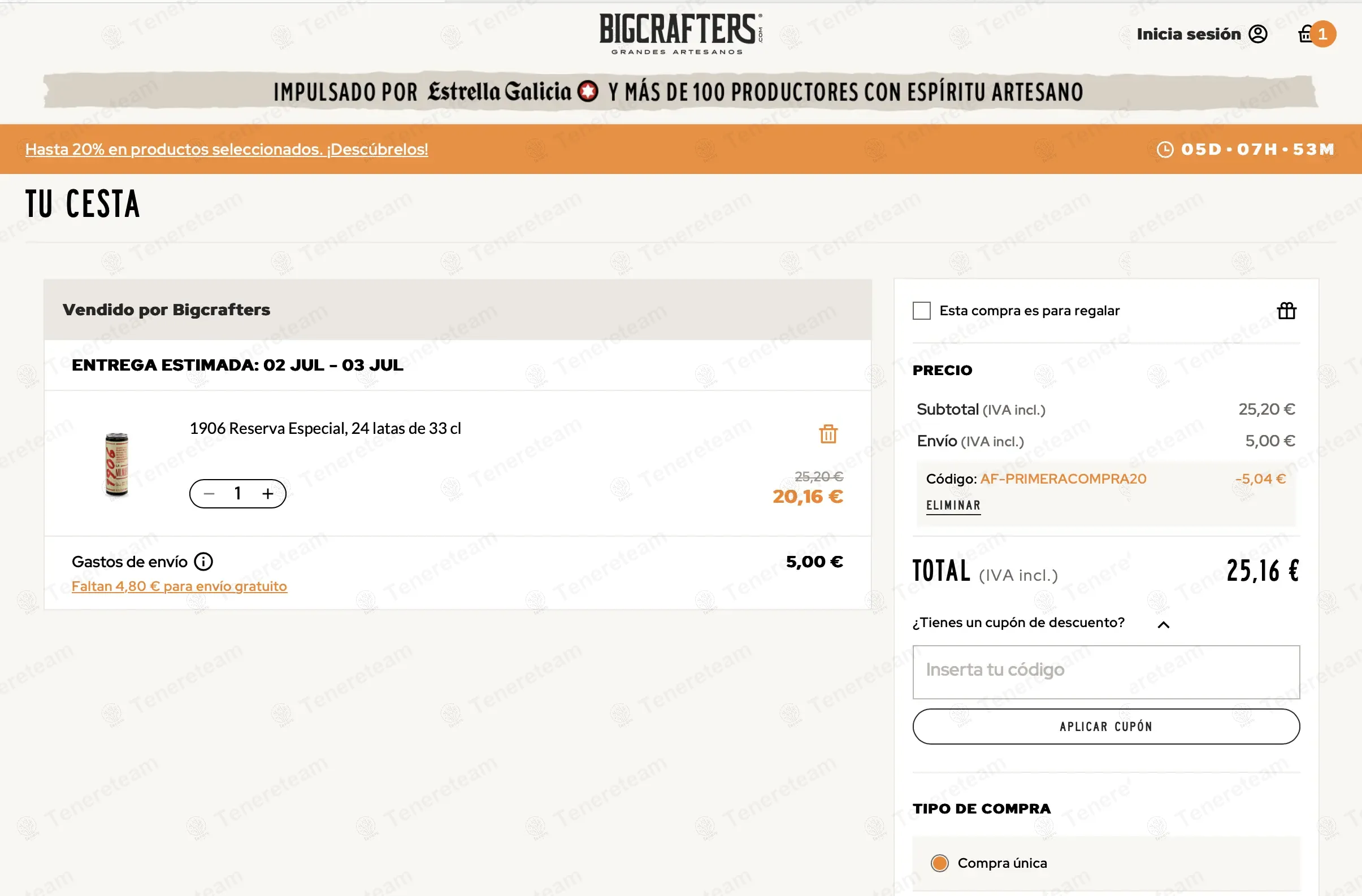Click the coupon discount value '-5,04 €'
Screen dimensions: 1362x896
pyautogui.click(x=1260, y=479)
